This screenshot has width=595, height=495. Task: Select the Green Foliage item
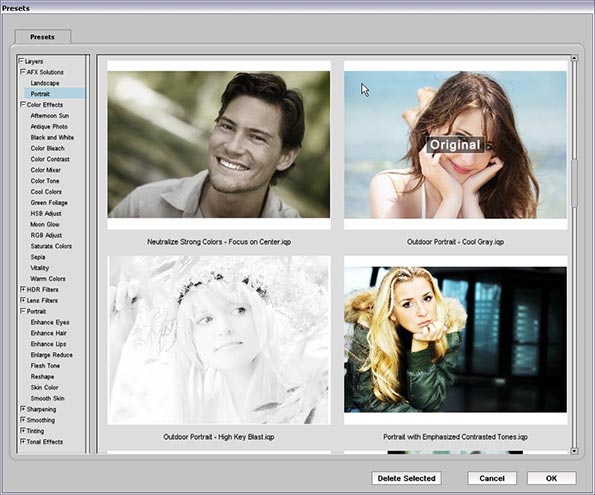pyautogui.click(x=49, y=203)
